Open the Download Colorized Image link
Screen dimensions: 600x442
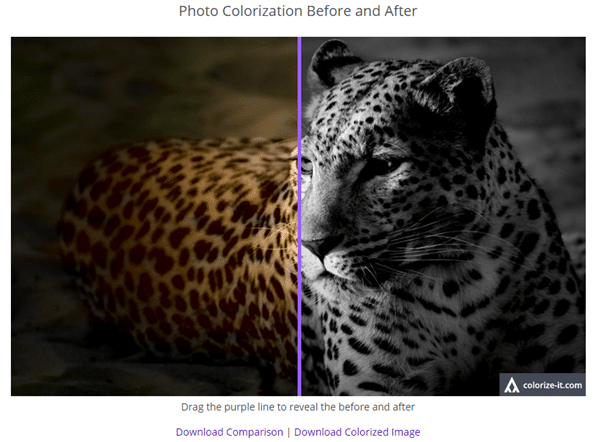[x=357, y=432]
